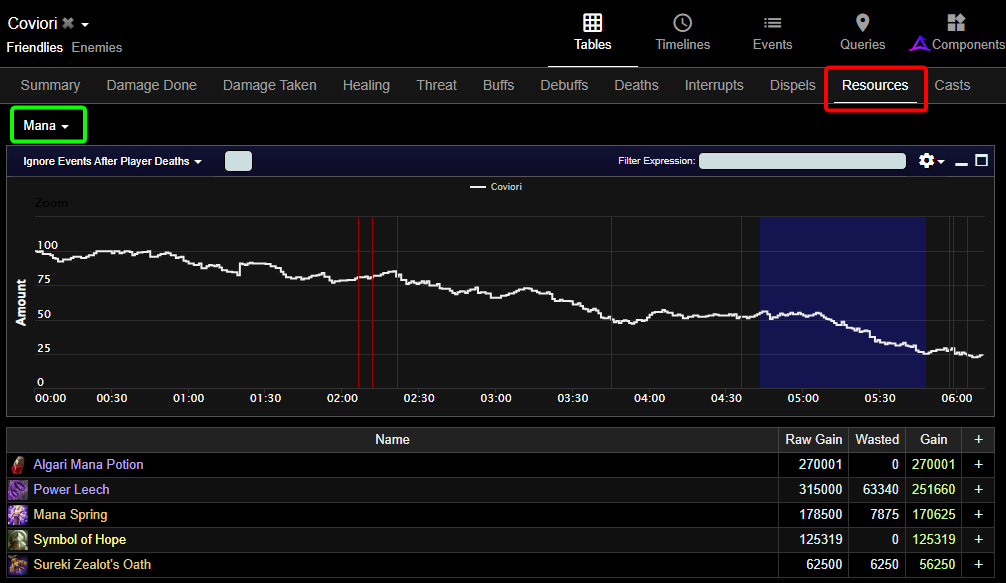Expand the Symbol of Hope row plus

click(x=978, y=539)
